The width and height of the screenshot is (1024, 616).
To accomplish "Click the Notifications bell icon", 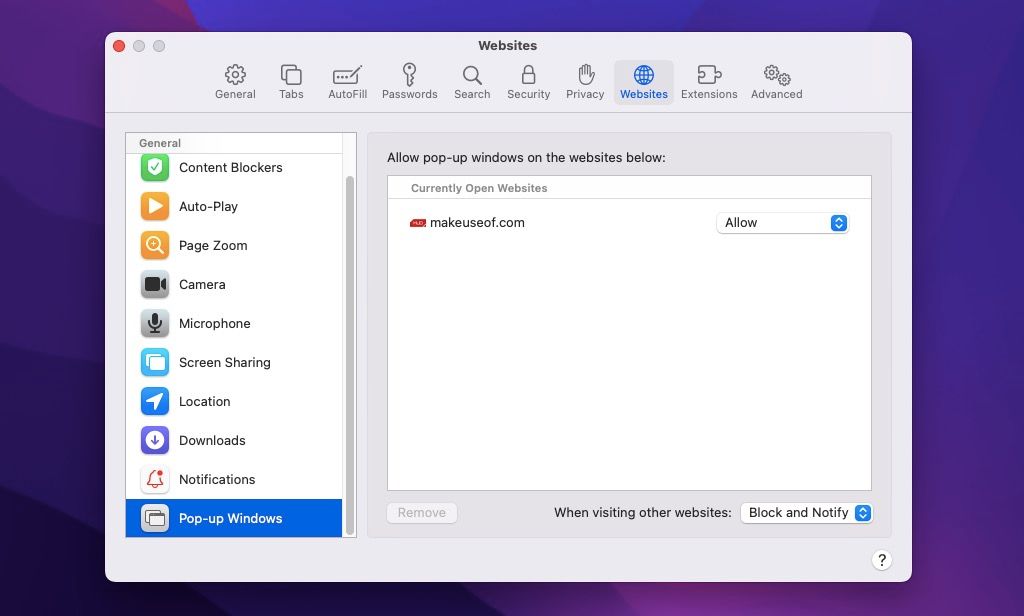I will click(x=155, y=479).
